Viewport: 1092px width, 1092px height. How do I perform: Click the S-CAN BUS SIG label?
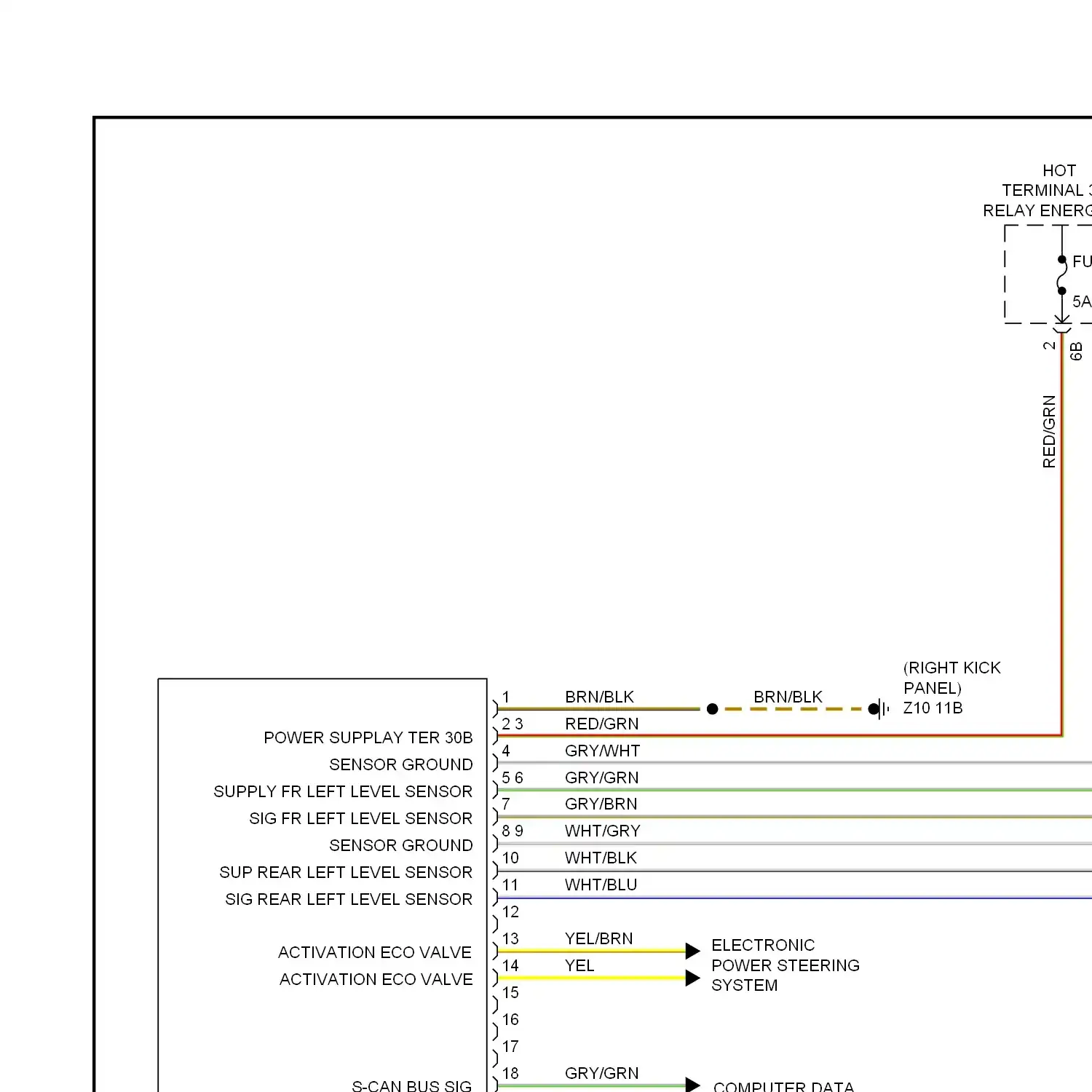tap(412, 1085)
